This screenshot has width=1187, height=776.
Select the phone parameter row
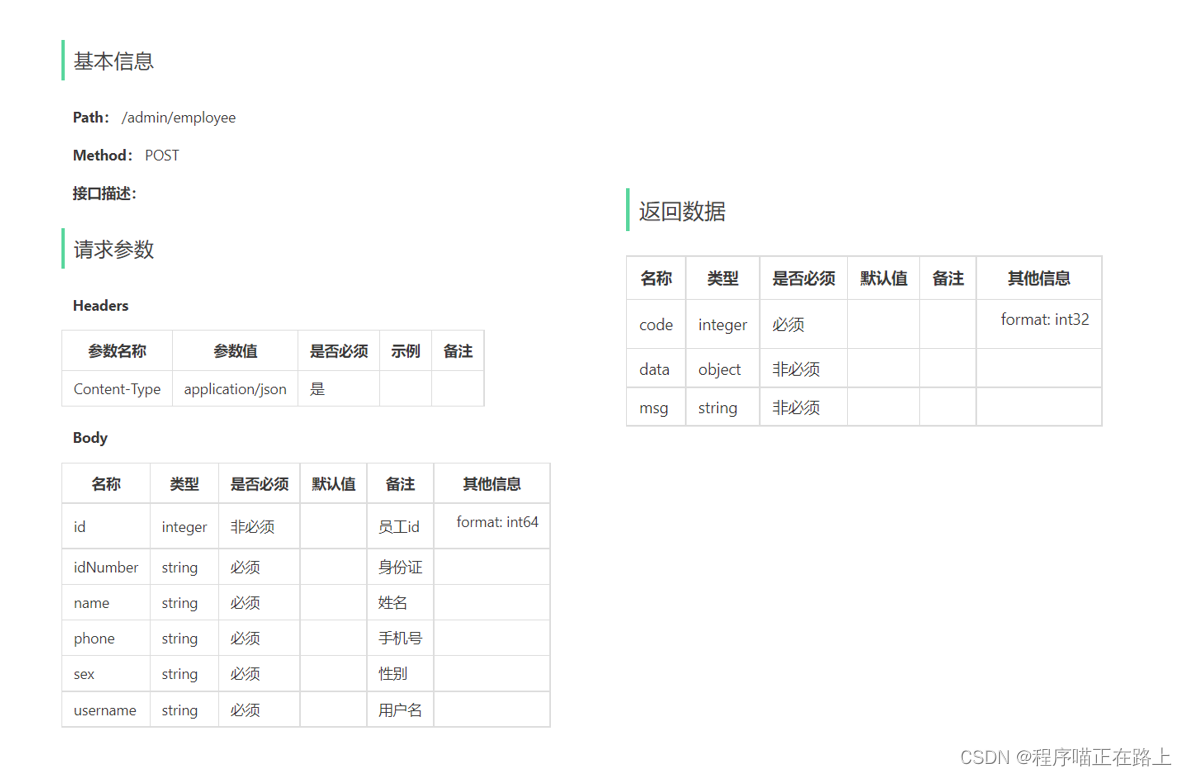tap(94, 638)
